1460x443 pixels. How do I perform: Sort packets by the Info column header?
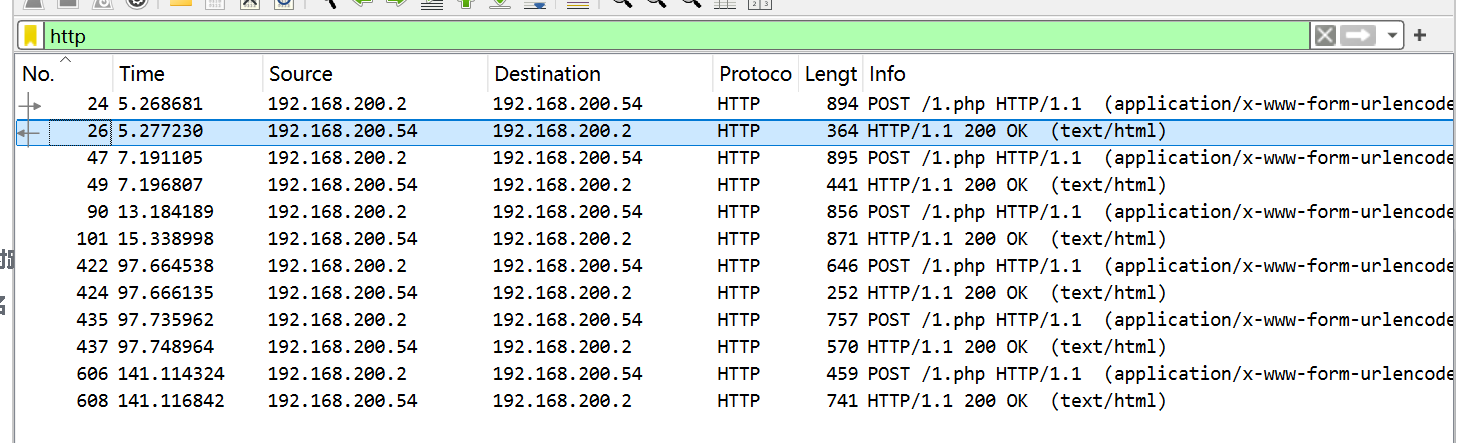click(x=1158, y=73)
